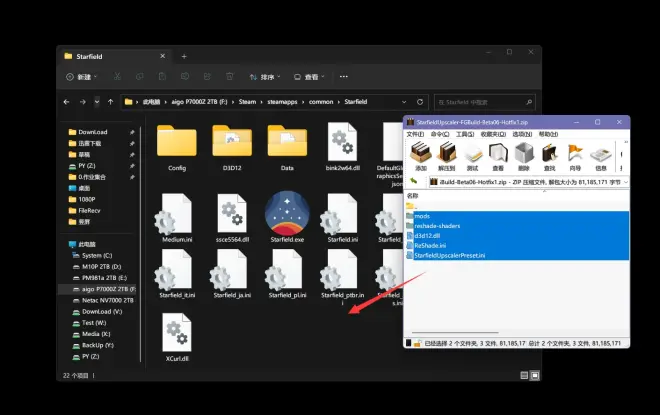Click the 名称 column header in WinRAR
The height and width of the screenshot is (415, 660).
click(x=413, y=196)
